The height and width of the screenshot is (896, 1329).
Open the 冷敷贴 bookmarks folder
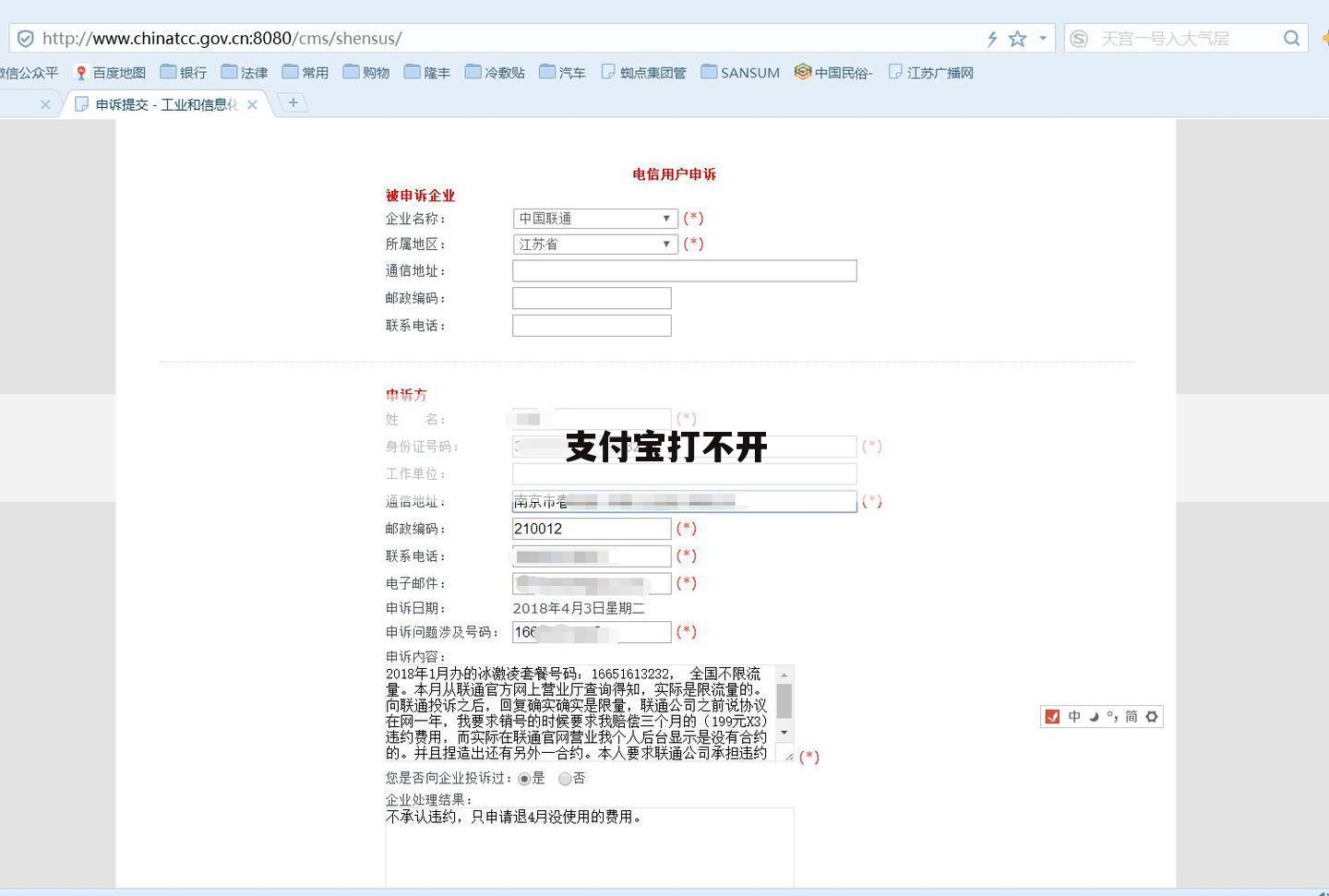coord(495,72)
